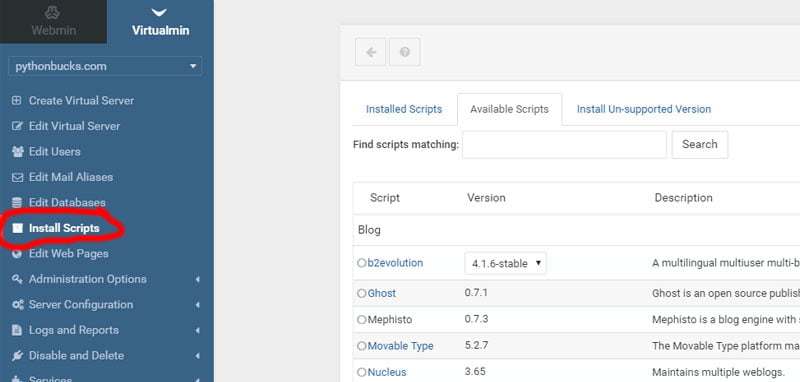
Task: Click the Server Configuration gears icon
Action: click(x=18, y=304)
